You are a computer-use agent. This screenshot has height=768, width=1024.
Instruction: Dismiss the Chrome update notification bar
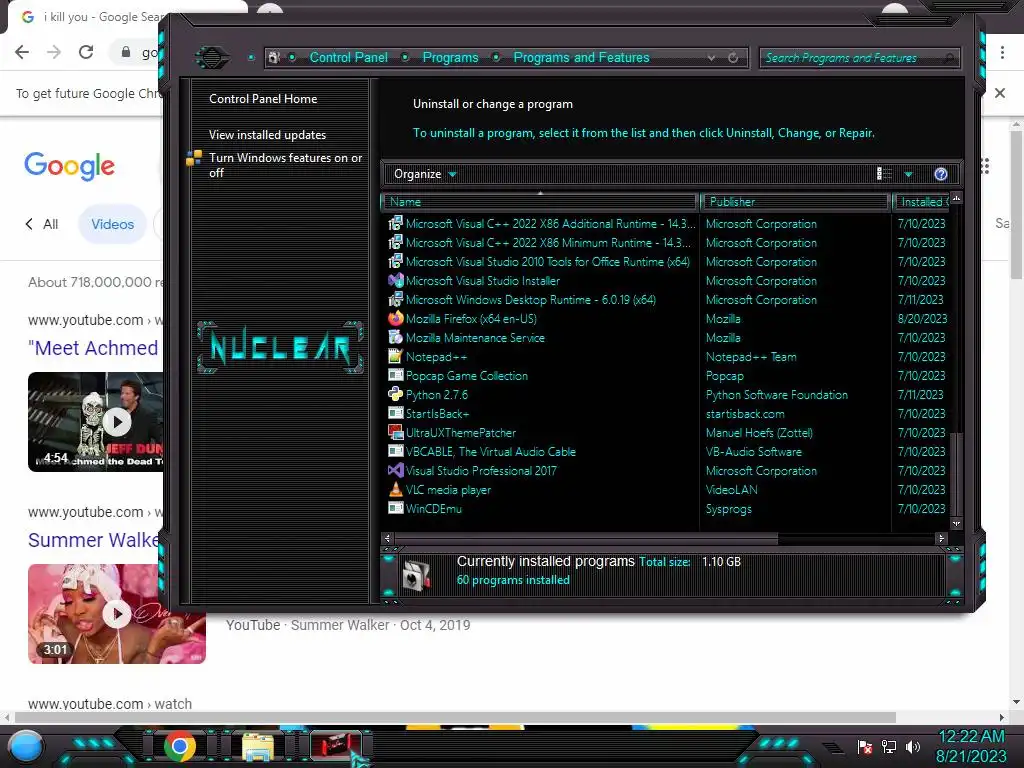click(999, 93)
